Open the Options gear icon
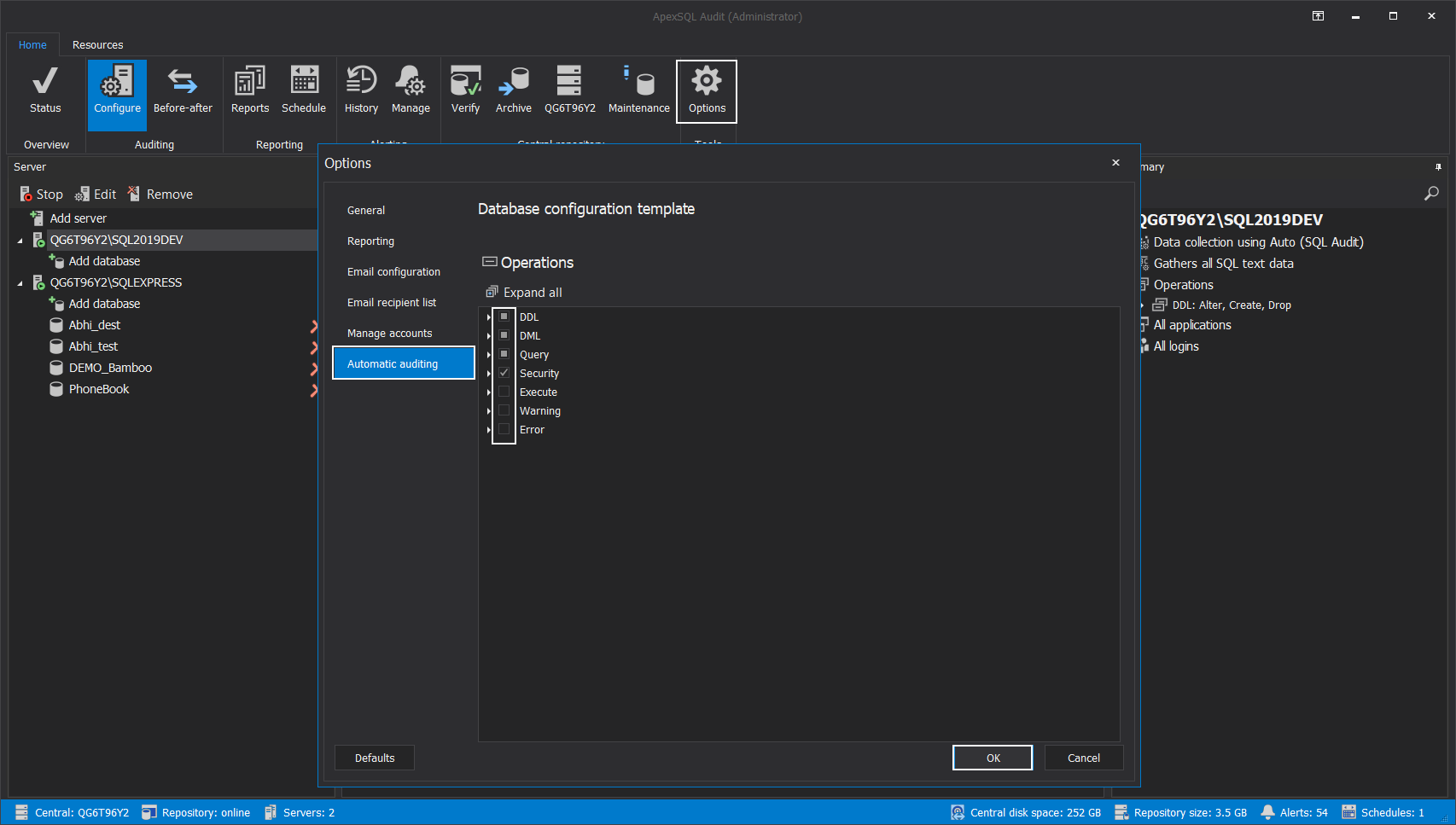This screenshot has width=1456, height=825. (707, 90)
